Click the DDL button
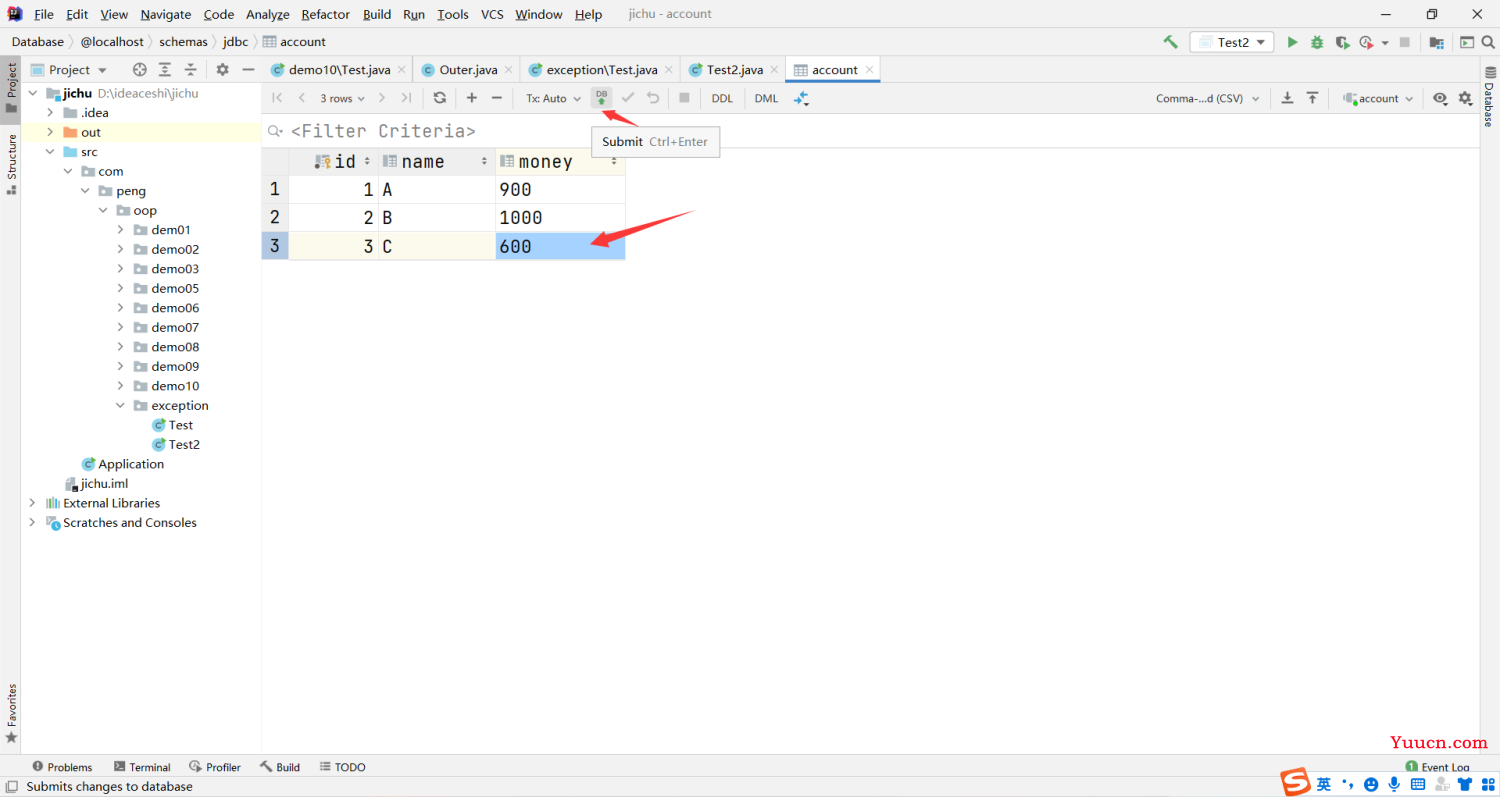The width and height of the screenshot is (1500, 797). coord(722,98)
